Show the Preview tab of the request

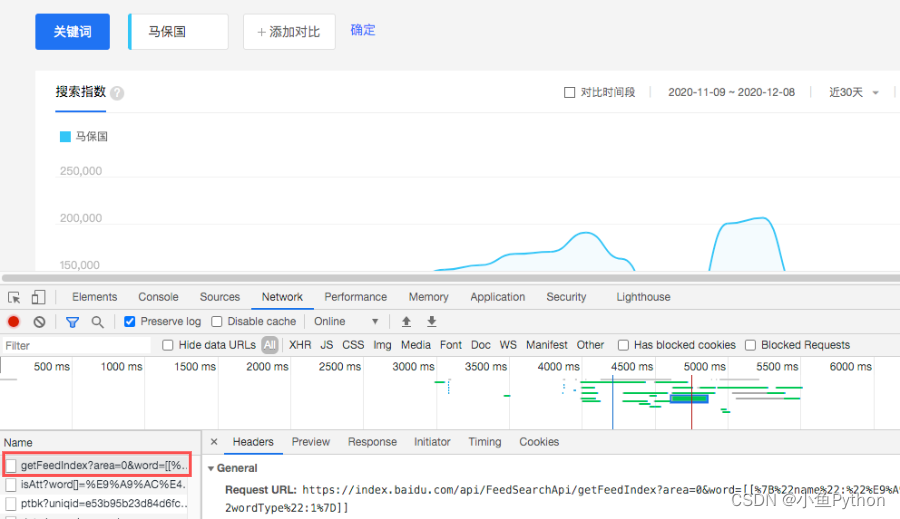311,441
